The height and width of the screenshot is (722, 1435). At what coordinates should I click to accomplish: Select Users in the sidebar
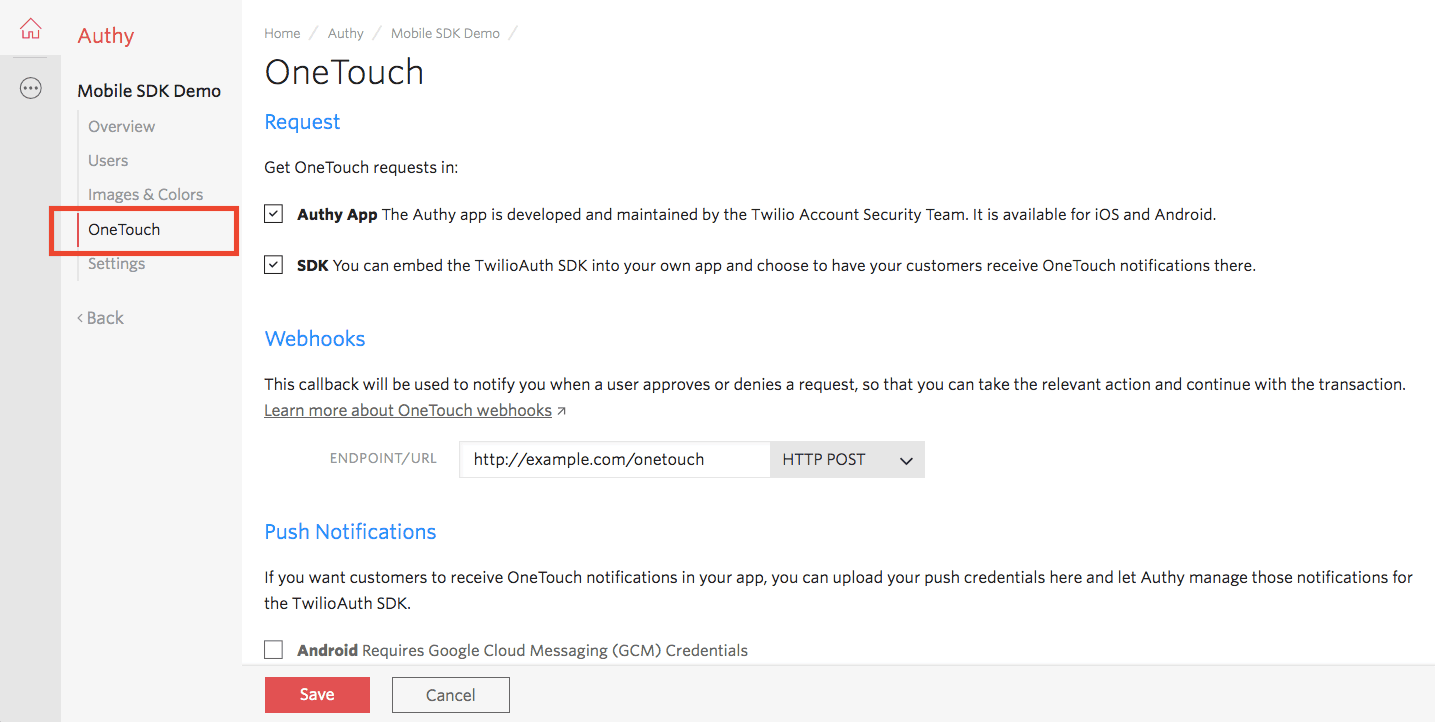108,161
